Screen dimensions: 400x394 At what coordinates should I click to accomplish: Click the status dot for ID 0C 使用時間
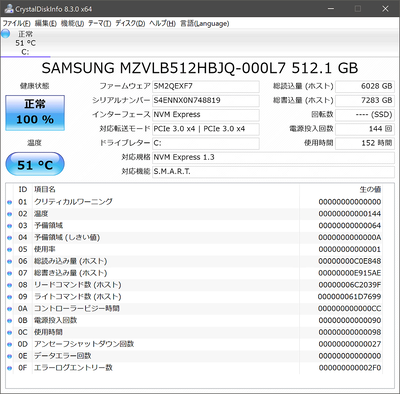(10, 332)
